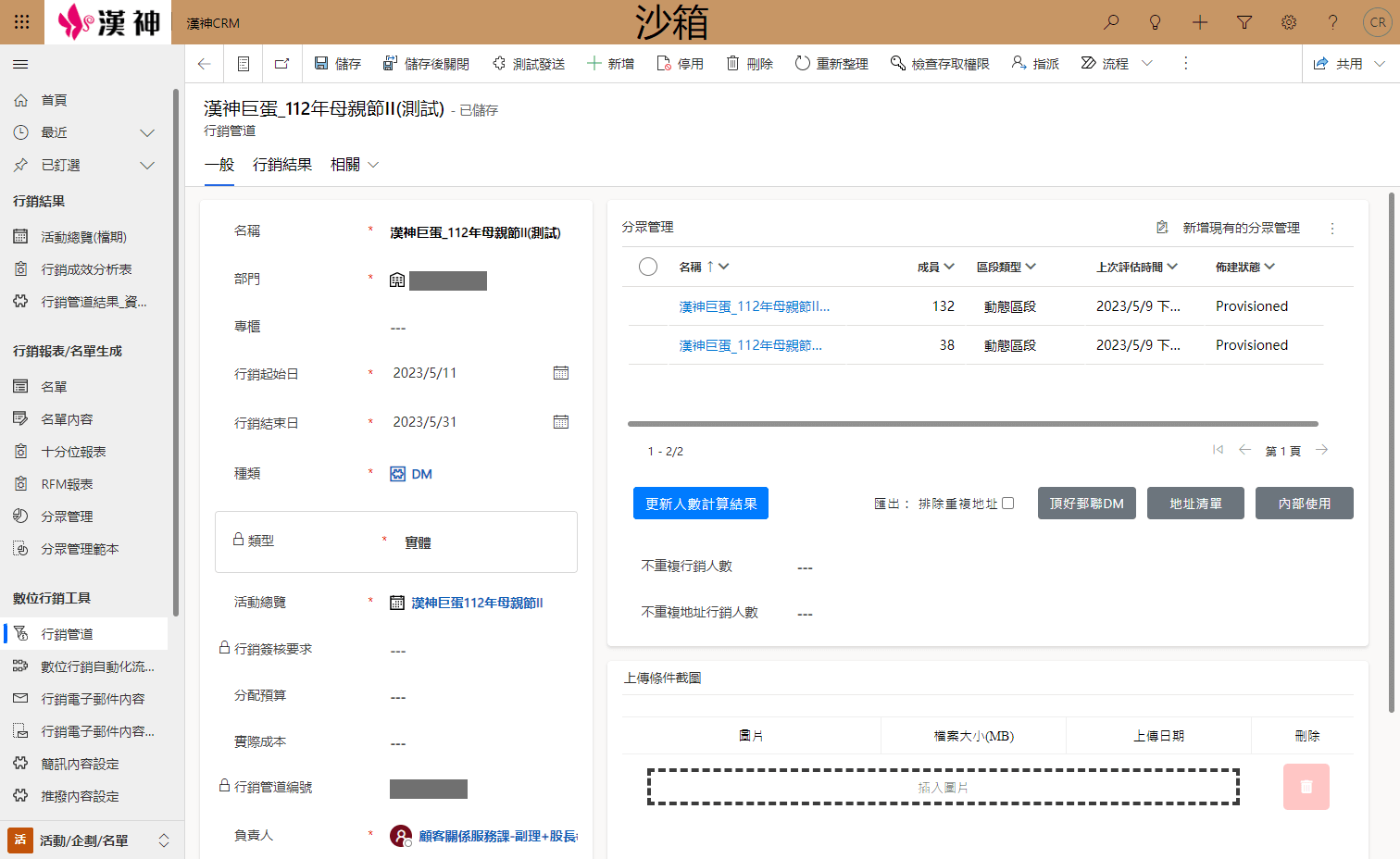The width and height of the screenshot is (1400, 859).
Task: Click 指派 assign command
Action: click(x=1035, y=64)
